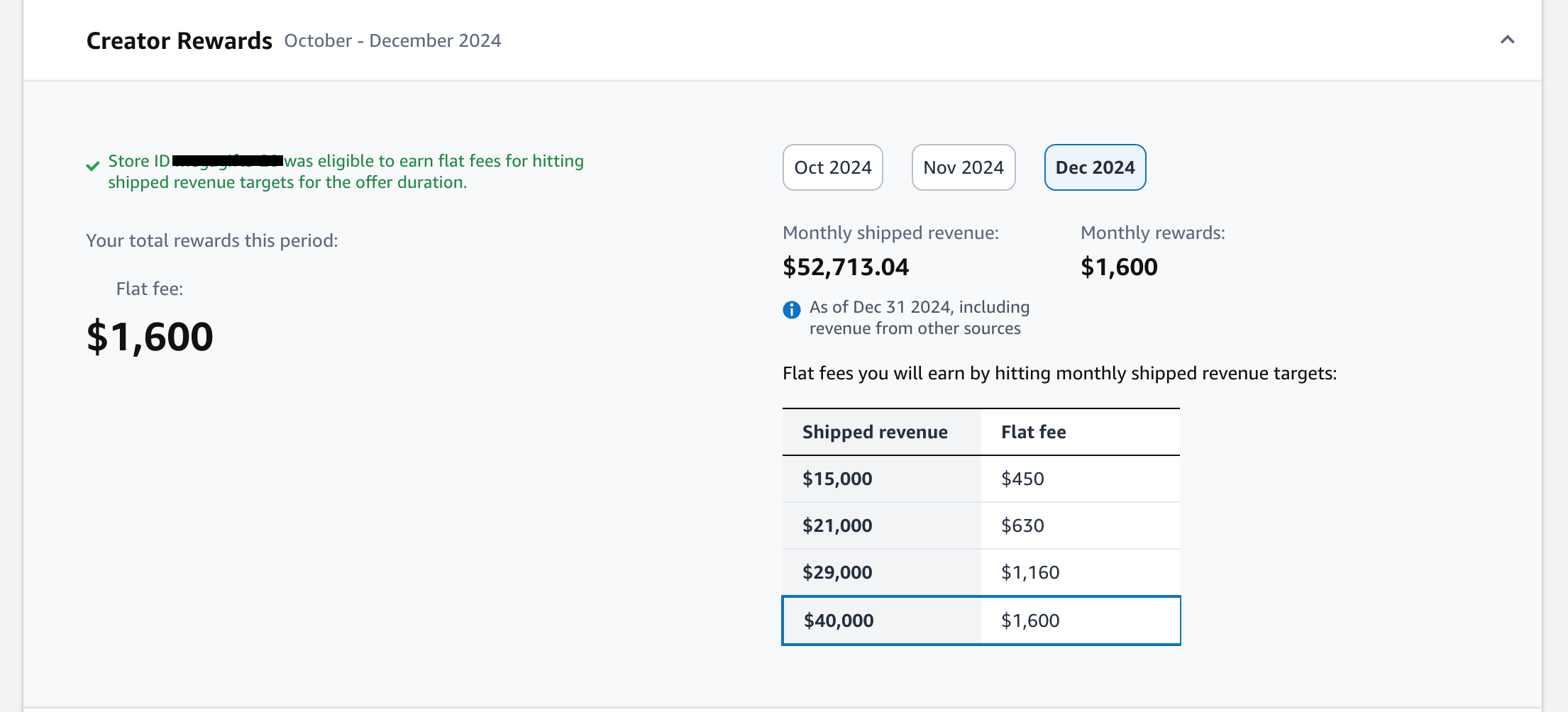Click the $630 flat fee cell
Viewport: 1568px width, 712px height.
click(1022, 525)
